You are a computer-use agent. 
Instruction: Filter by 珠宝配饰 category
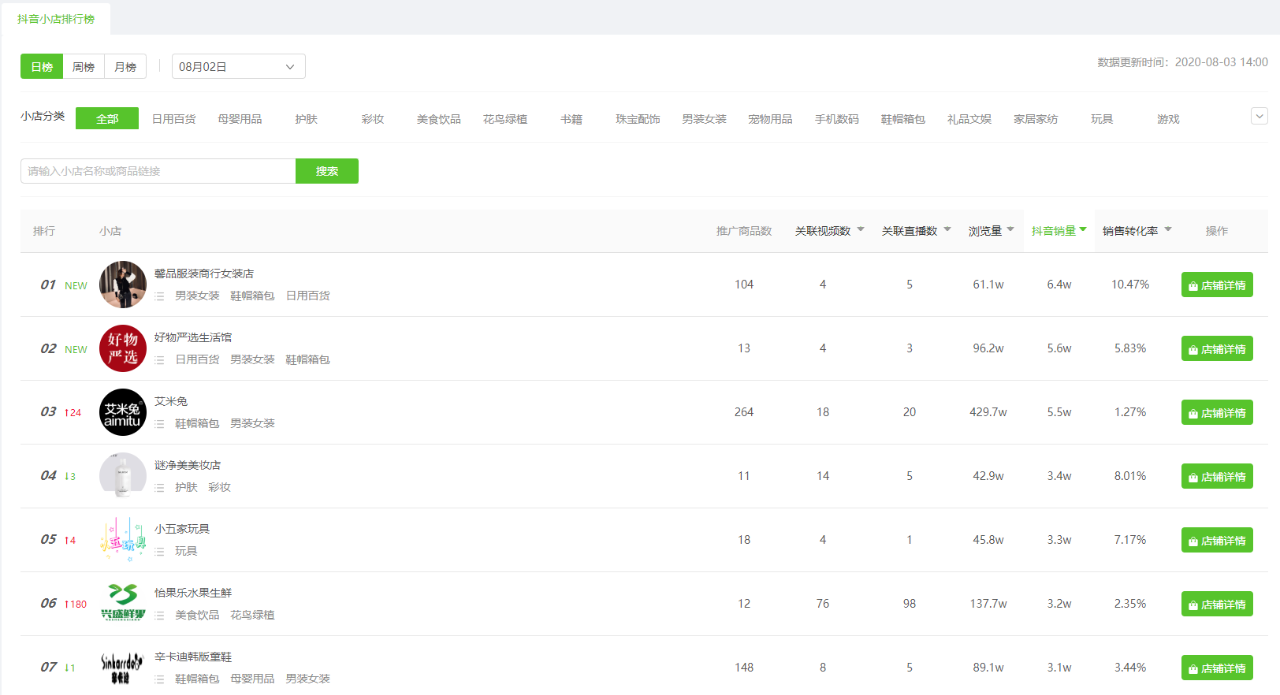[x=638, y=119]
